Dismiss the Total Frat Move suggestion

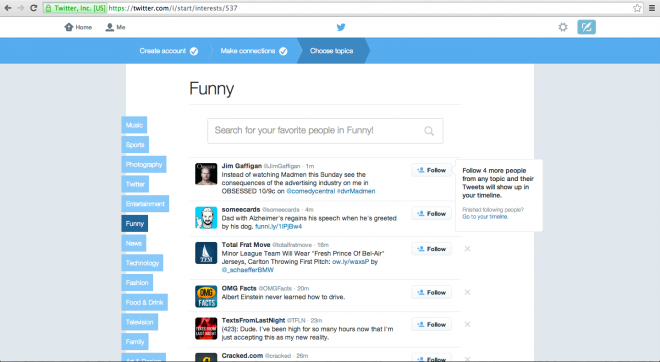pos(467,249)
